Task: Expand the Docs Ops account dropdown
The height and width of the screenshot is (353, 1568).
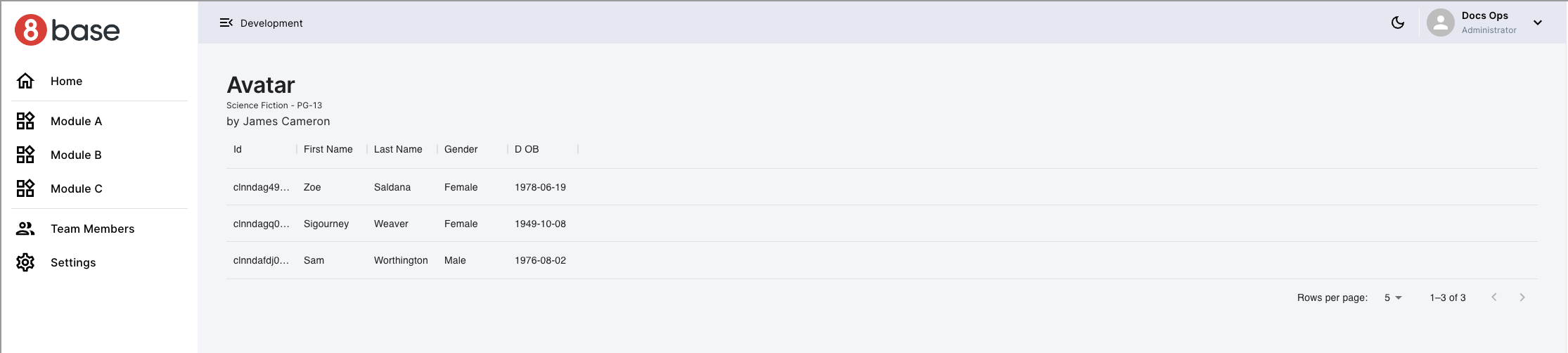Action: pyautogui.click(x=1538, y=23)
